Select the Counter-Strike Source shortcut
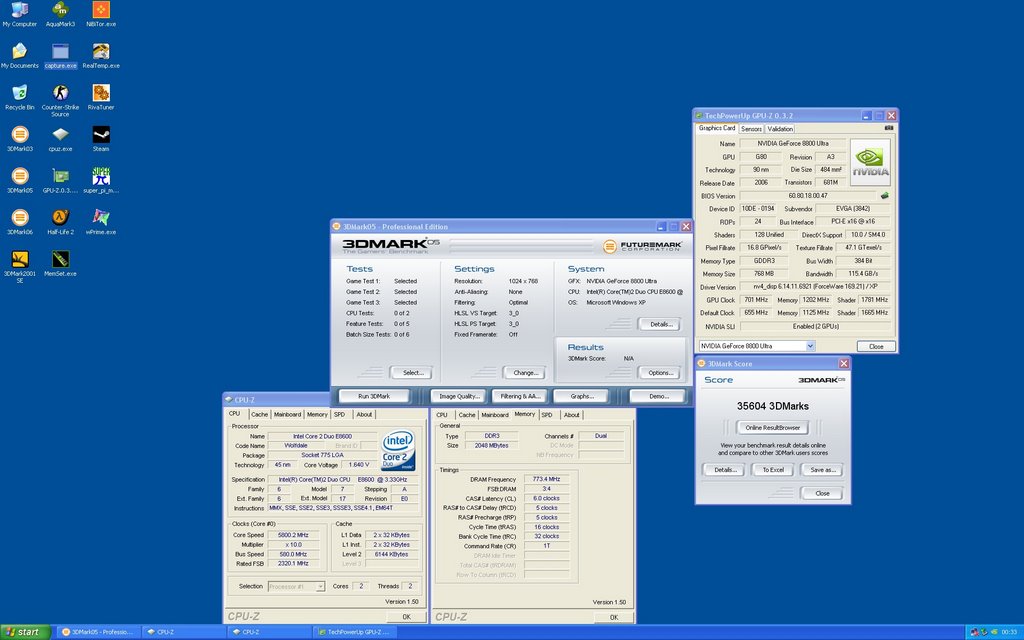Screen dimensions: 1024x640 point(60,101)
